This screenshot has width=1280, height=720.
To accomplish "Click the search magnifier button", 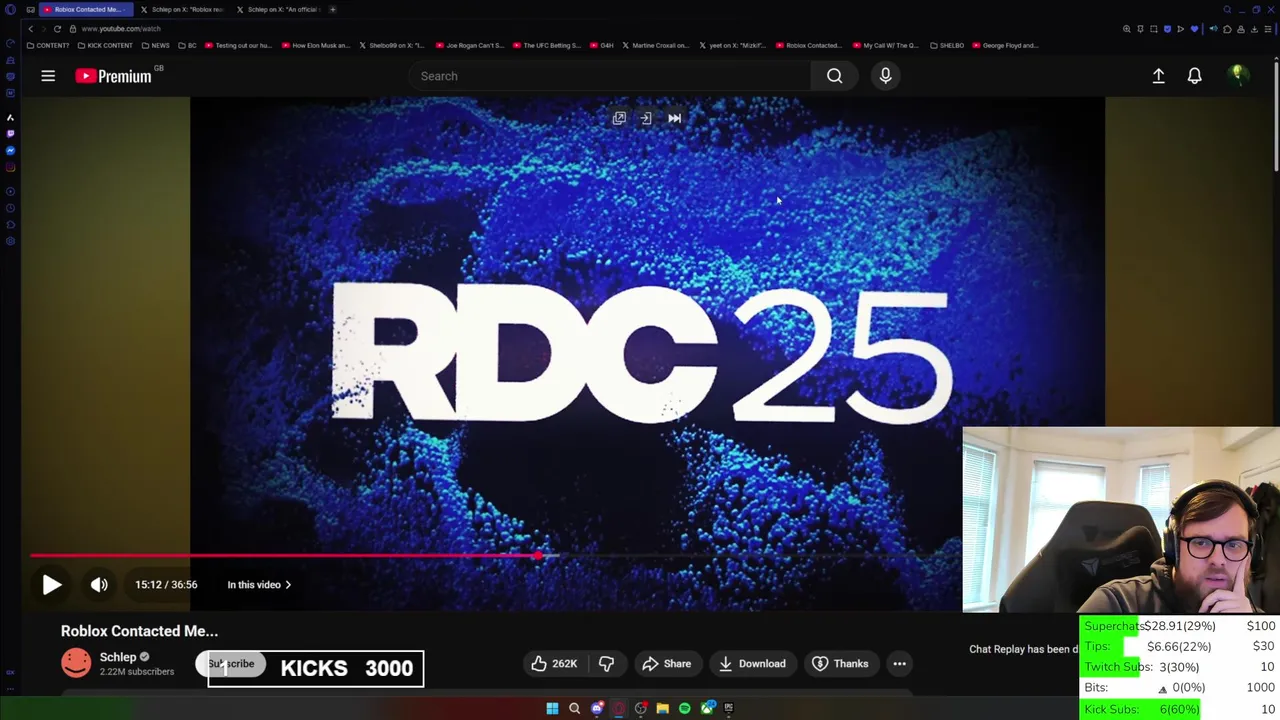I will click(834, 76).
